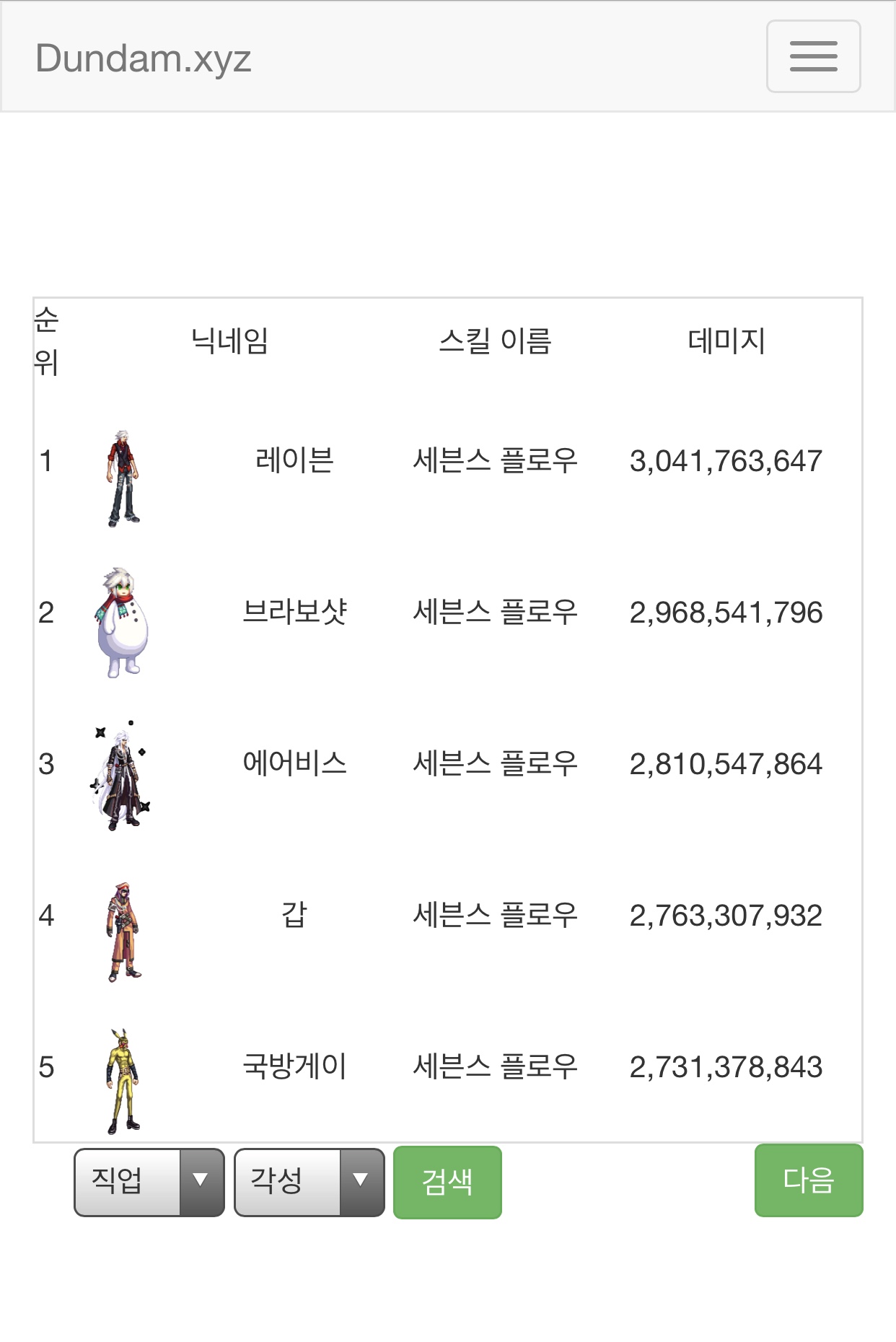Click the rank 3 character sprite

(x=121, y=776)
